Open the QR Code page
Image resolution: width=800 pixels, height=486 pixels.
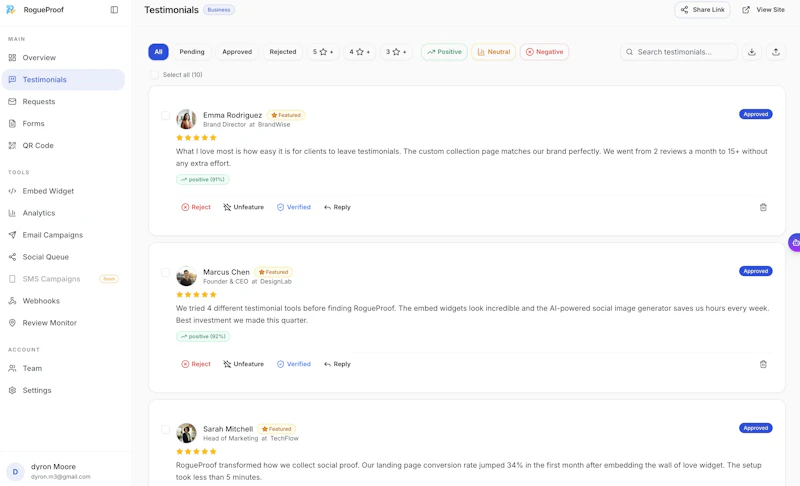[63, 145]
